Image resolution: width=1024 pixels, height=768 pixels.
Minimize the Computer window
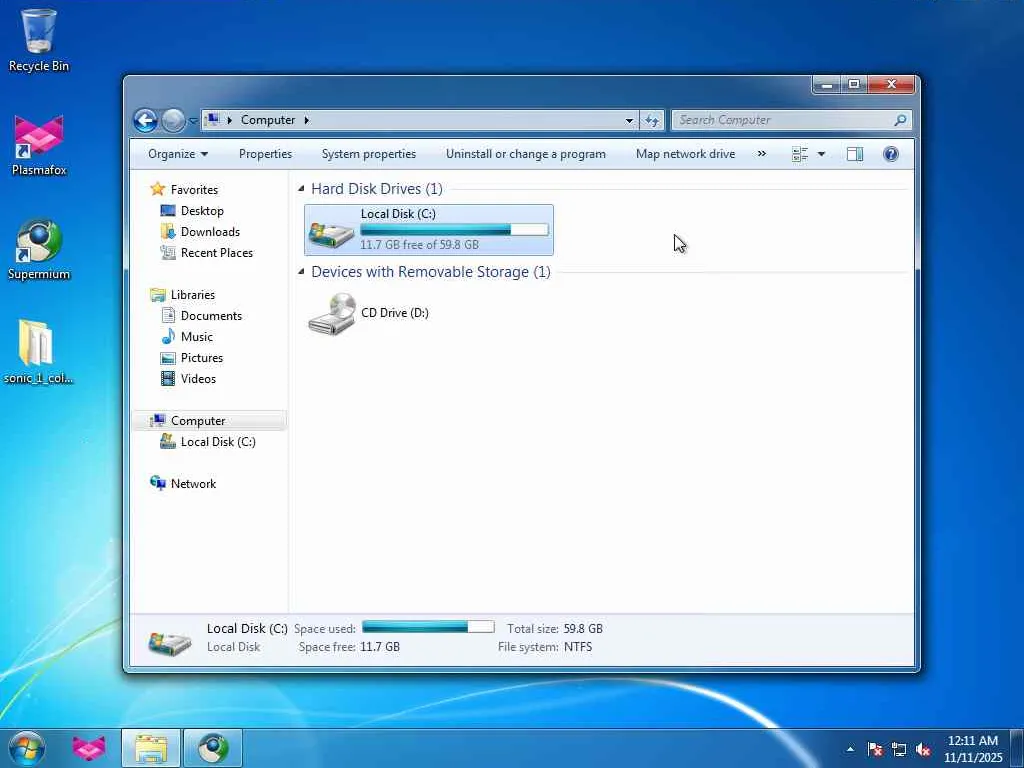pos(827,84)
